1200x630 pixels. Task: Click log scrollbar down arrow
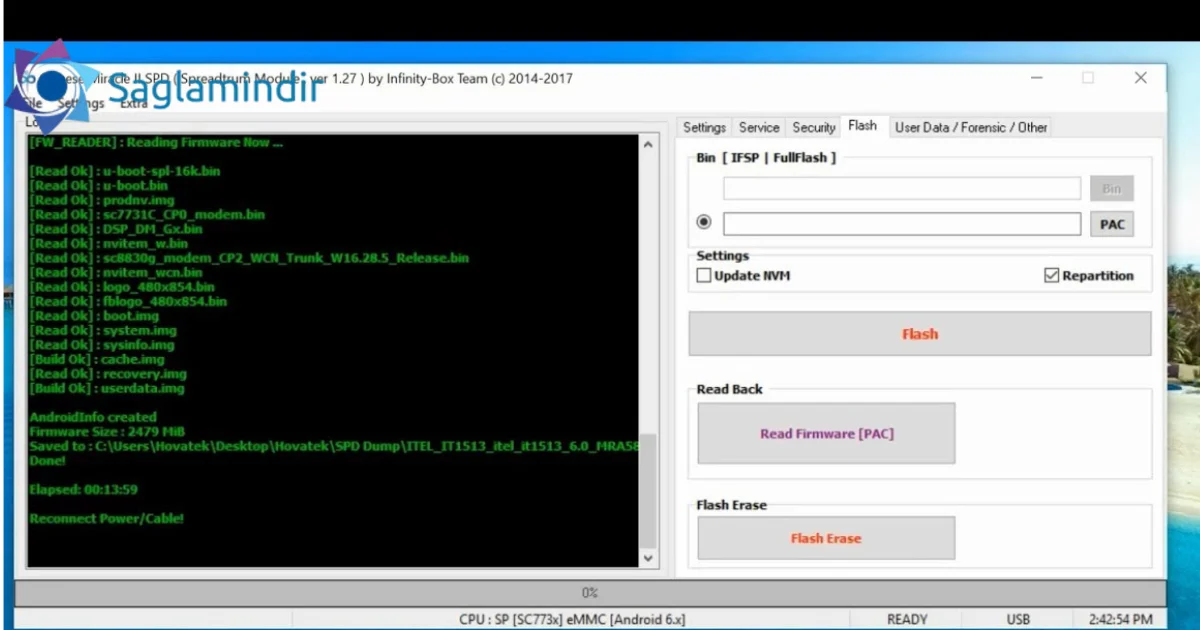tap(649, 558)
